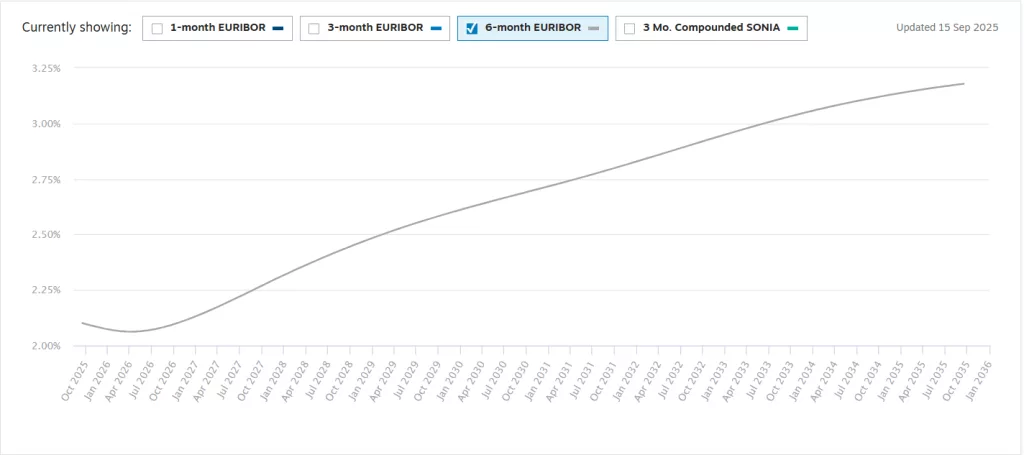Image resolution: width=1024 pixels, height=455 pixels.
Task: Click the Oct 2025 x-axis label
Action: coord(75,381)
